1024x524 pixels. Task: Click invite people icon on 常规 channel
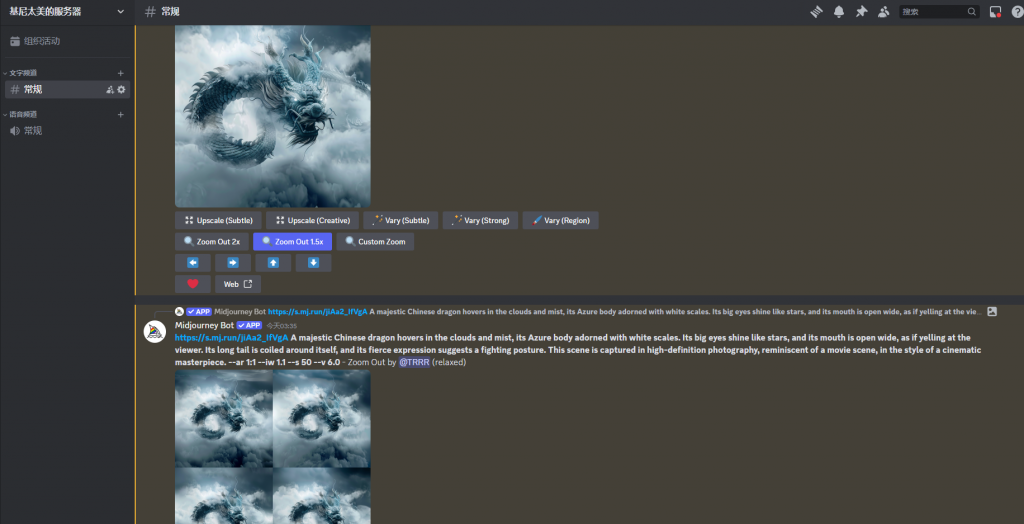coord(110,90)
